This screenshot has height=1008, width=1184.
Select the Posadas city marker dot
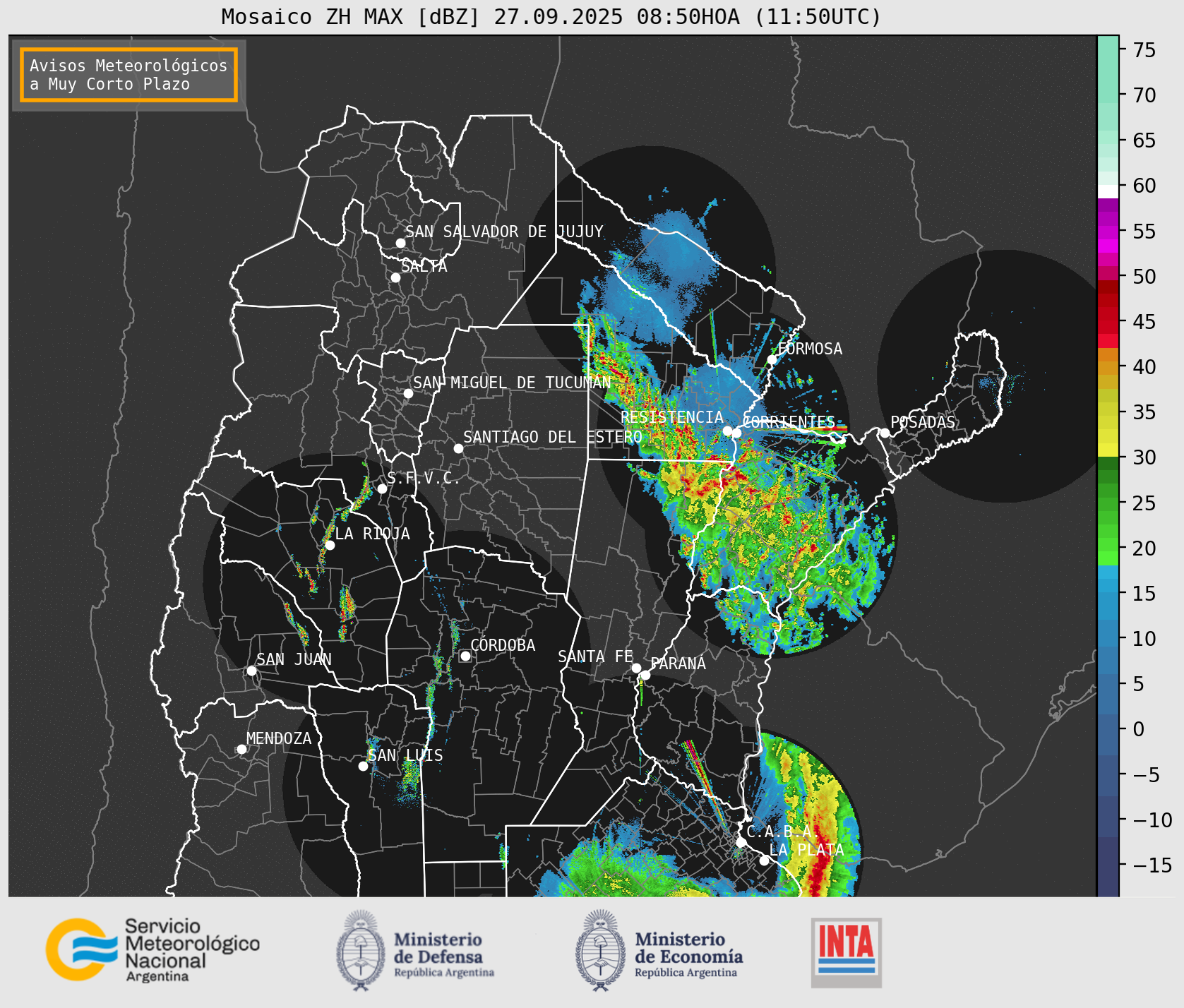[885, 433]
